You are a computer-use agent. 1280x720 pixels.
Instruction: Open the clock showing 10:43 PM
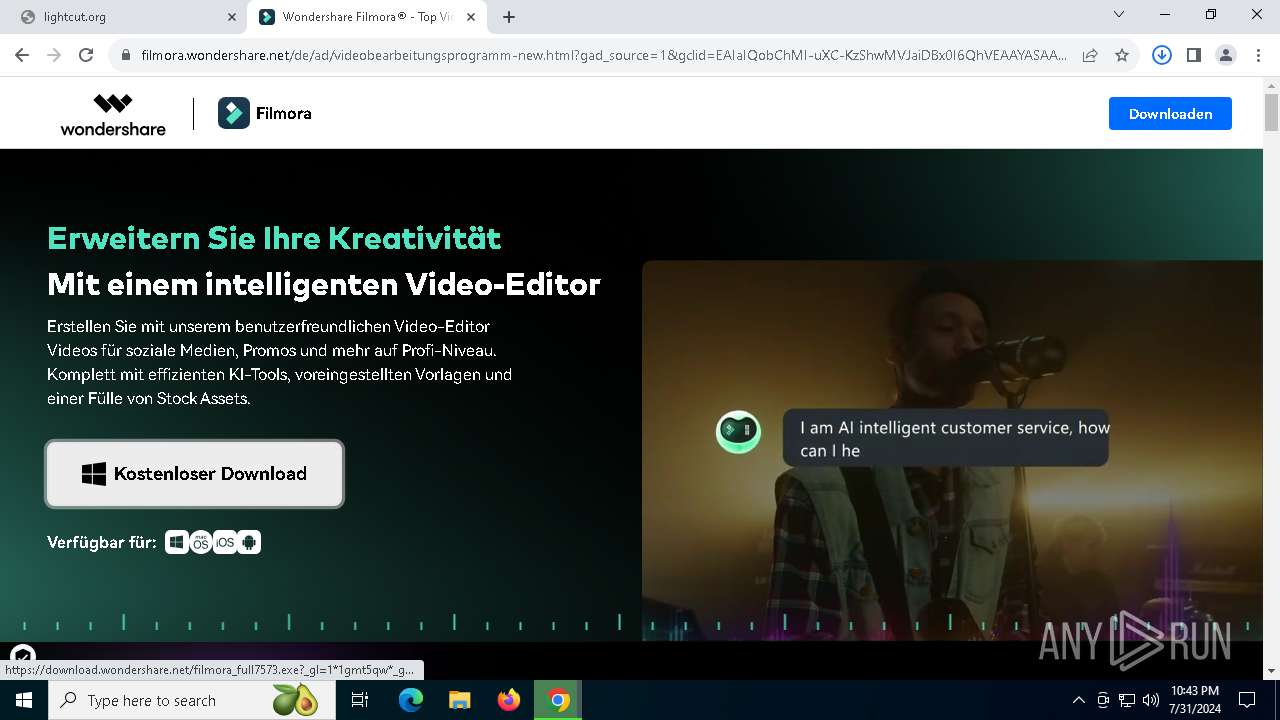coord(1194,700)
